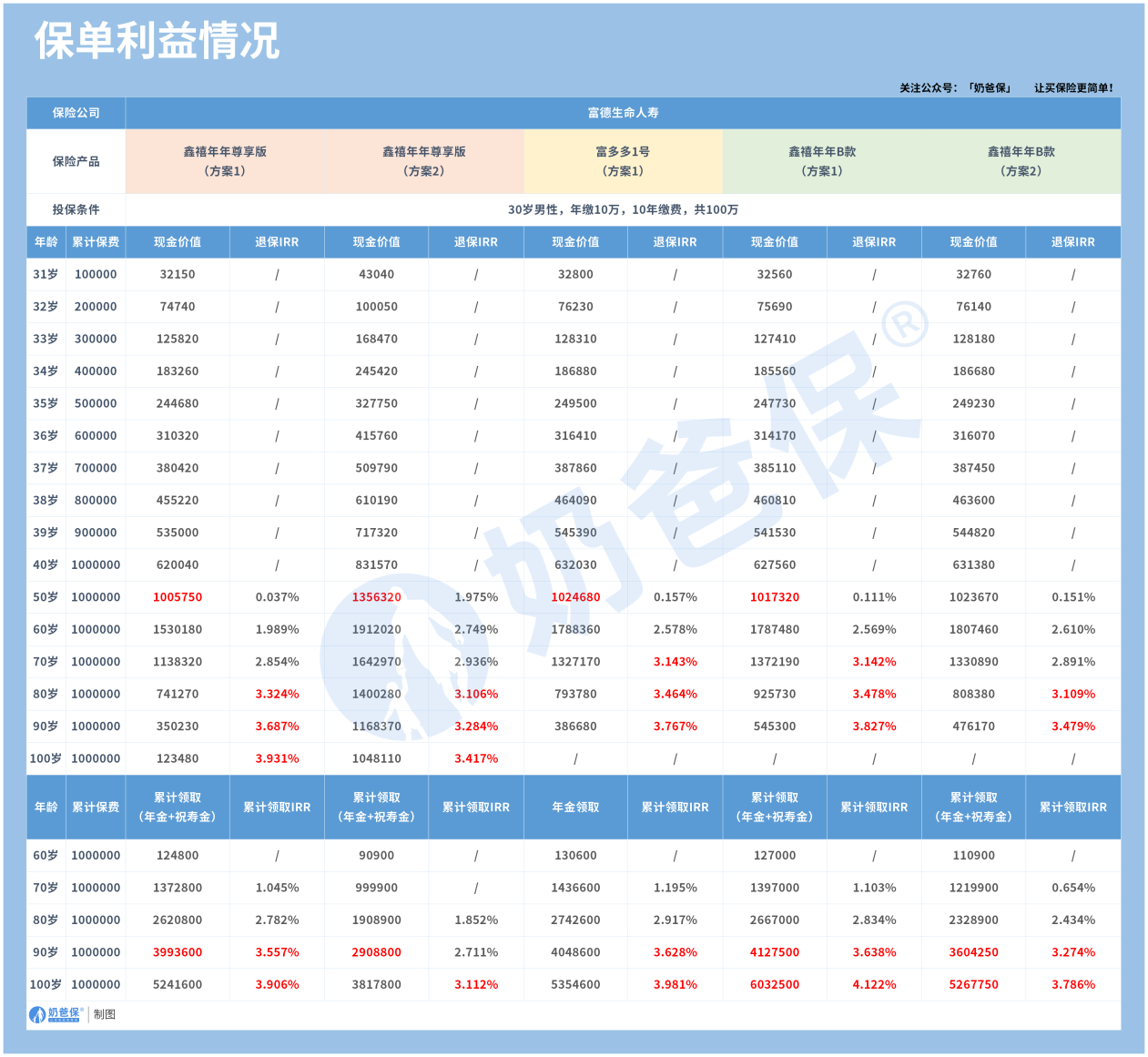Click the 制图 label beside the logo
This screenshot has height=1057, width=1148.
coord(105,1014)
